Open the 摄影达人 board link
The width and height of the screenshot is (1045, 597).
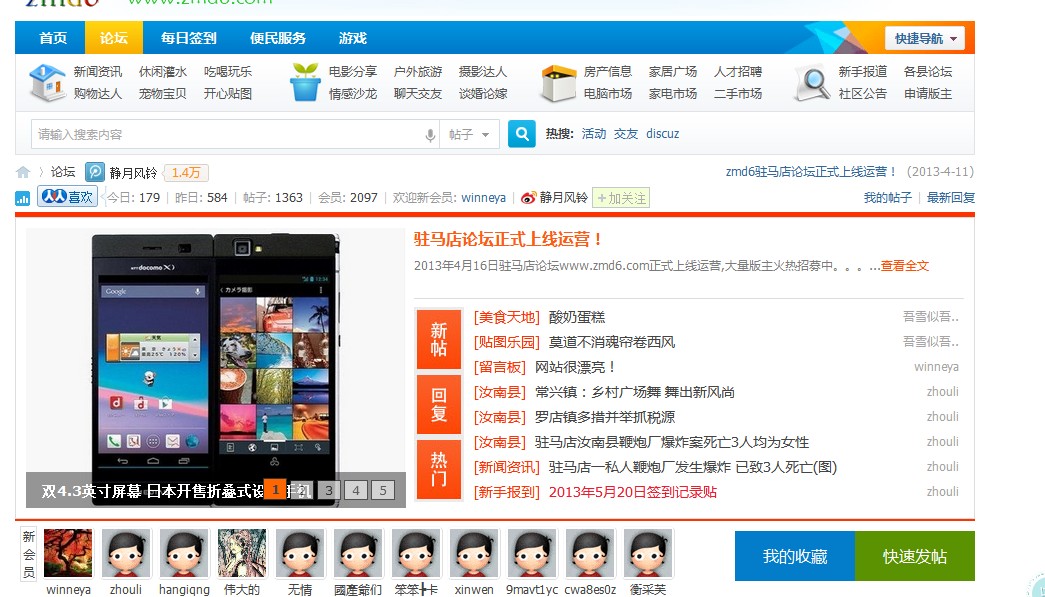coord(483,72)
